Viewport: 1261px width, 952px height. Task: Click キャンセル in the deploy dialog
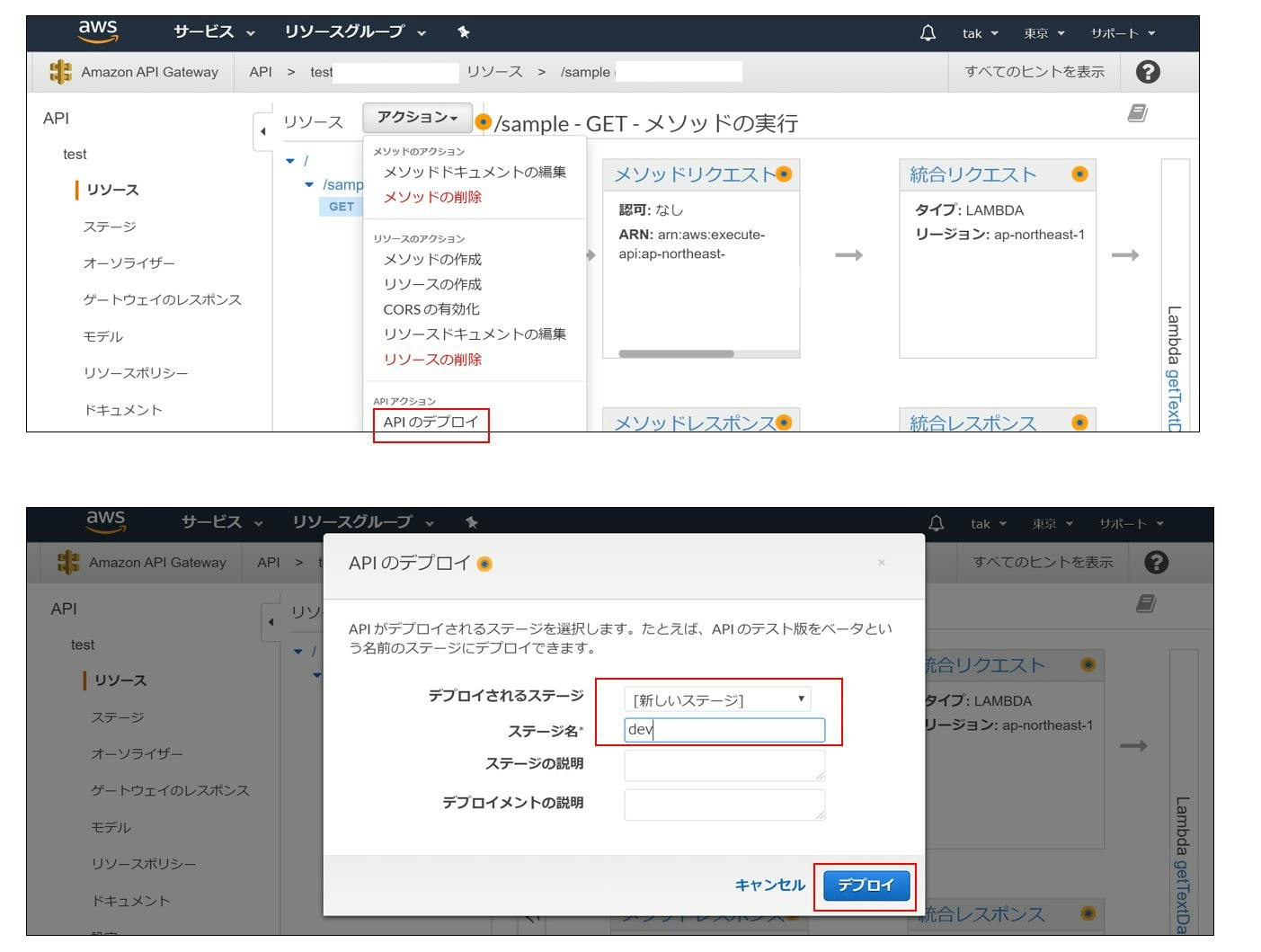click(x=769, y=885)
